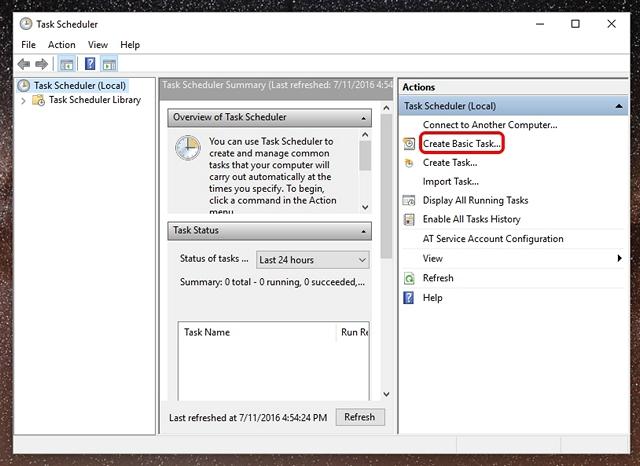The height and width of the screenshot is (466, 640).
Task: Click the overview text scroll-down arrow
Action: tap(365, 207)
